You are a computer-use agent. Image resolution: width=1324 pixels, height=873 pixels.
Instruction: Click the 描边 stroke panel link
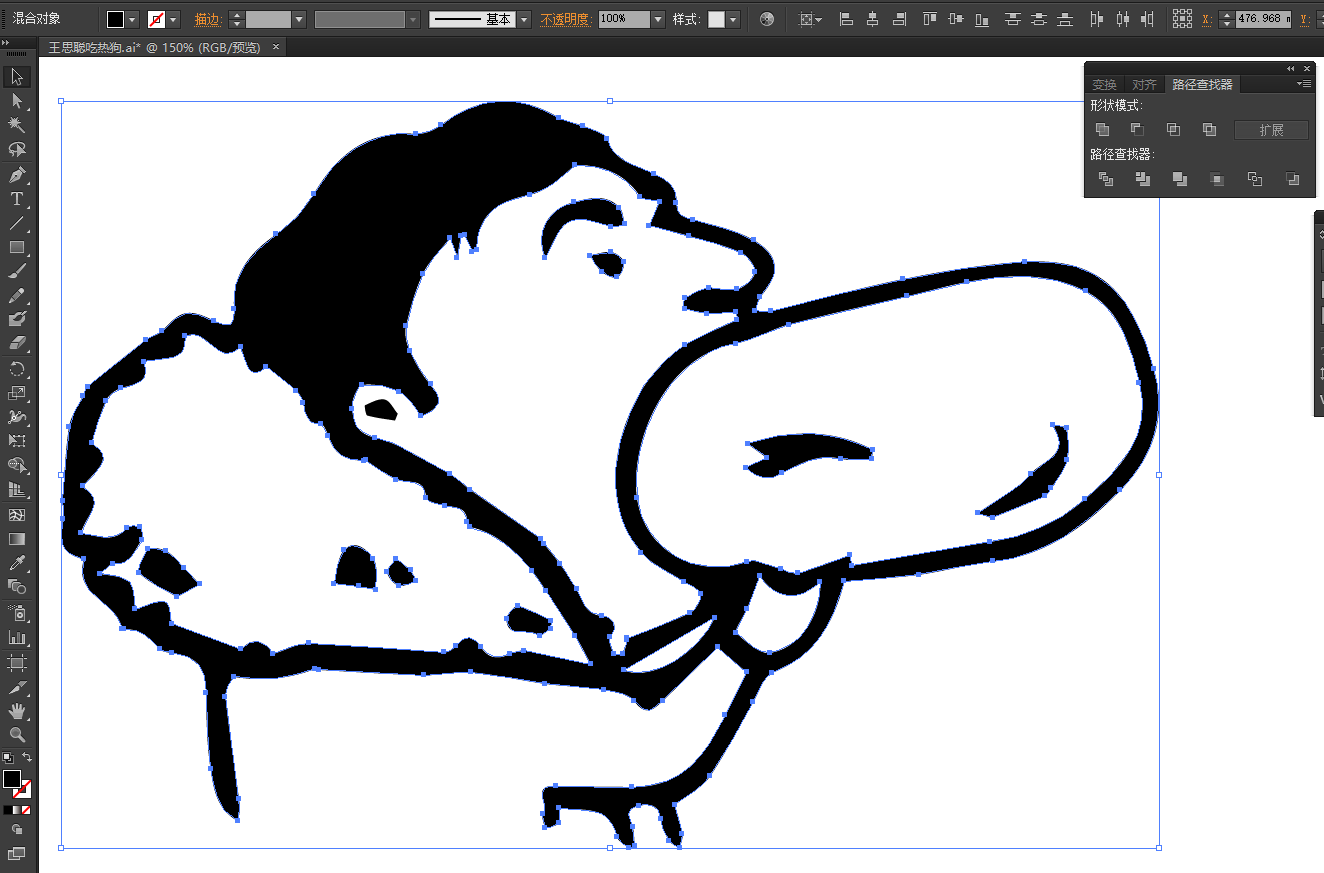[207, 19]
